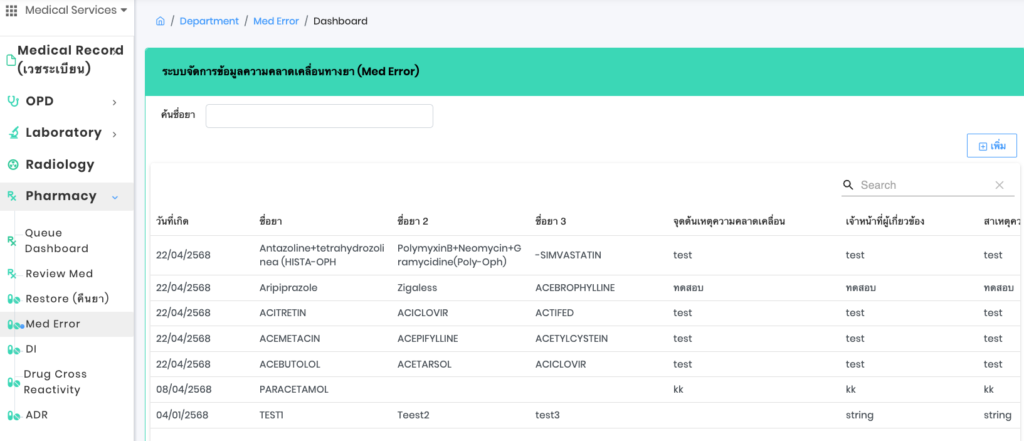Click the เพิ่ม add button
The image size is (1024, 441).
point(991,146)
